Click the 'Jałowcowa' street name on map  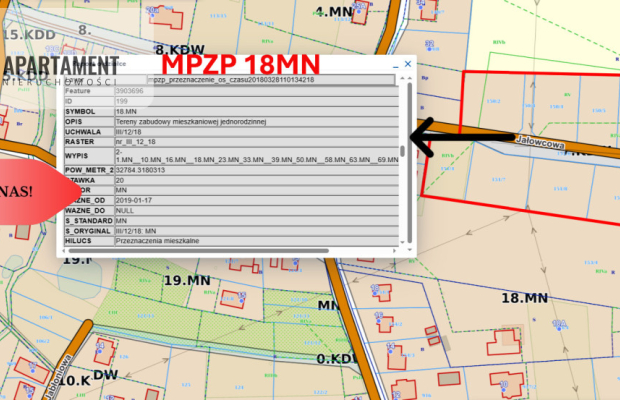point(540,142)
